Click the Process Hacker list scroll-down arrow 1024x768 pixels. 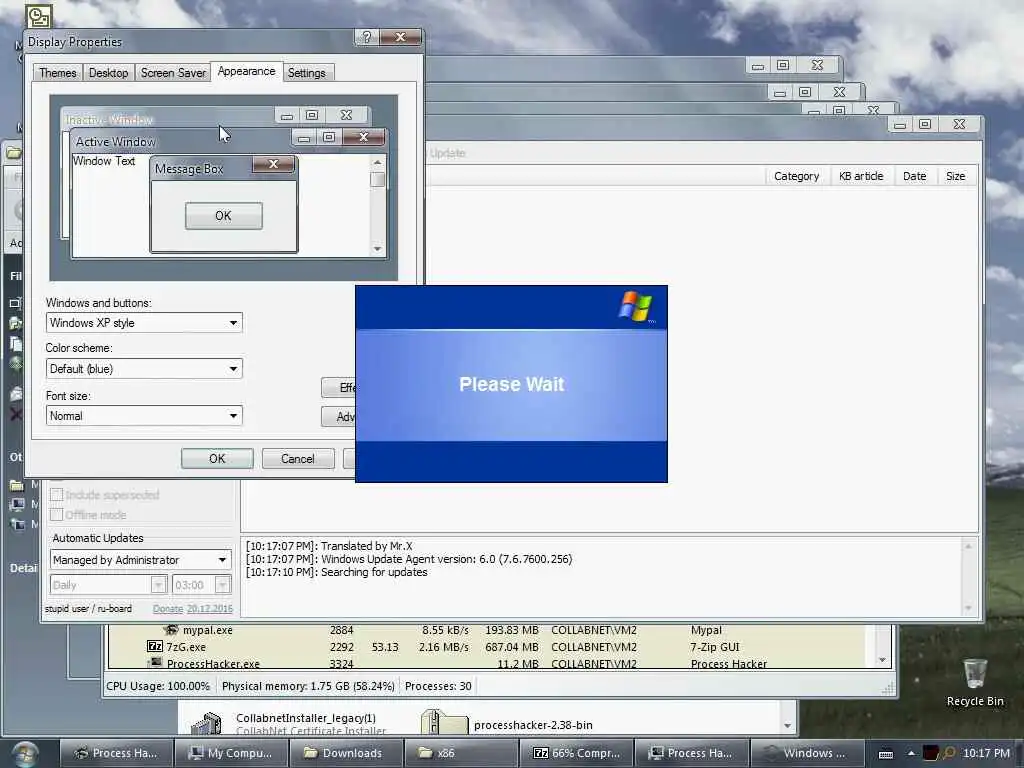coord(882,660)
